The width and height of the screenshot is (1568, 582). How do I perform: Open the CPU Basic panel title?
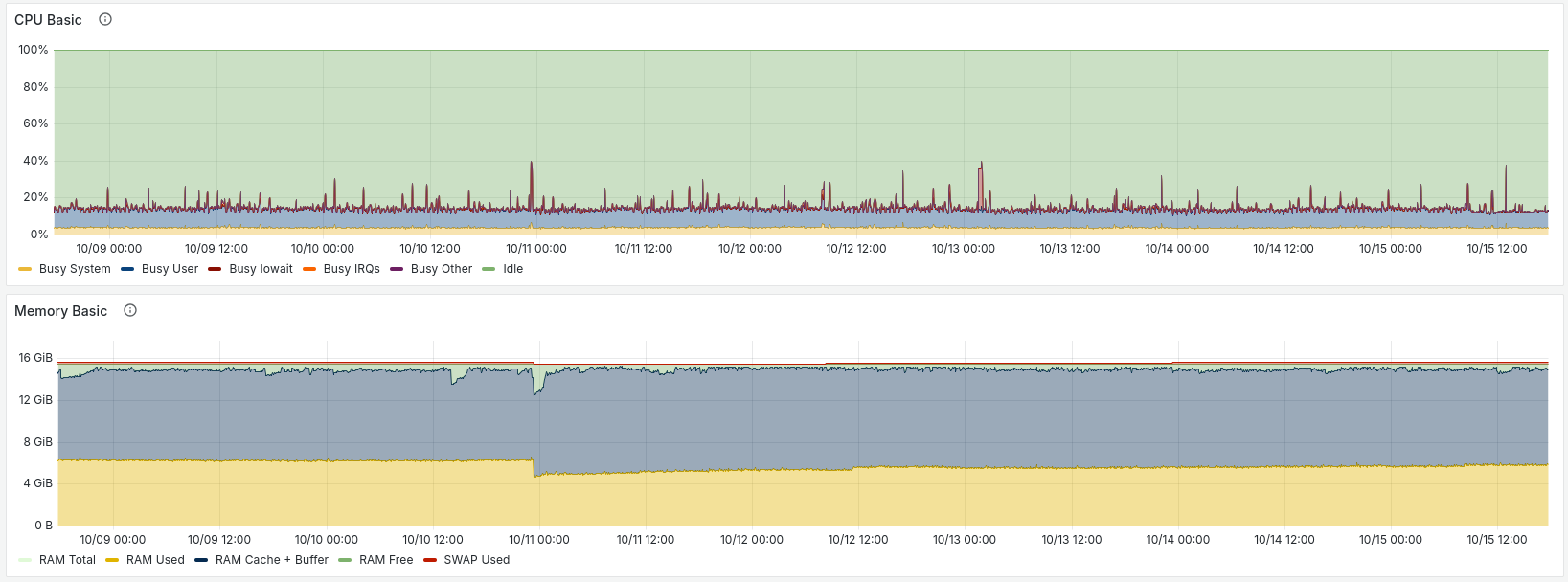click(48, 20)
